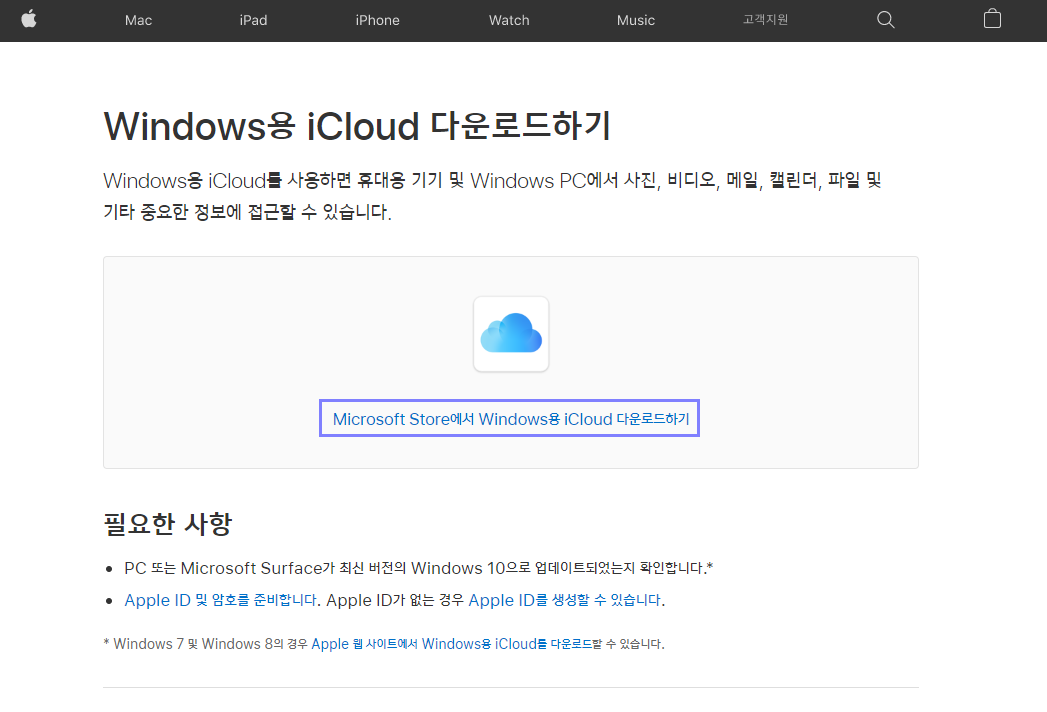1047x712 pixels.
Task: Open the Watch menu item
Action: pyautogui.click(x=509, y=20)
